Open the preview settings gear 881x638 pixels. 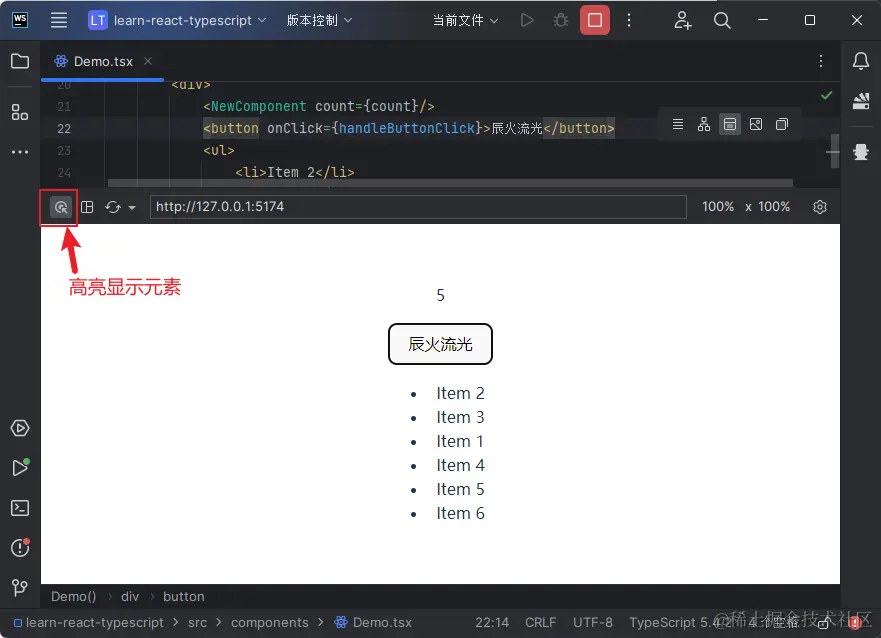819,207
